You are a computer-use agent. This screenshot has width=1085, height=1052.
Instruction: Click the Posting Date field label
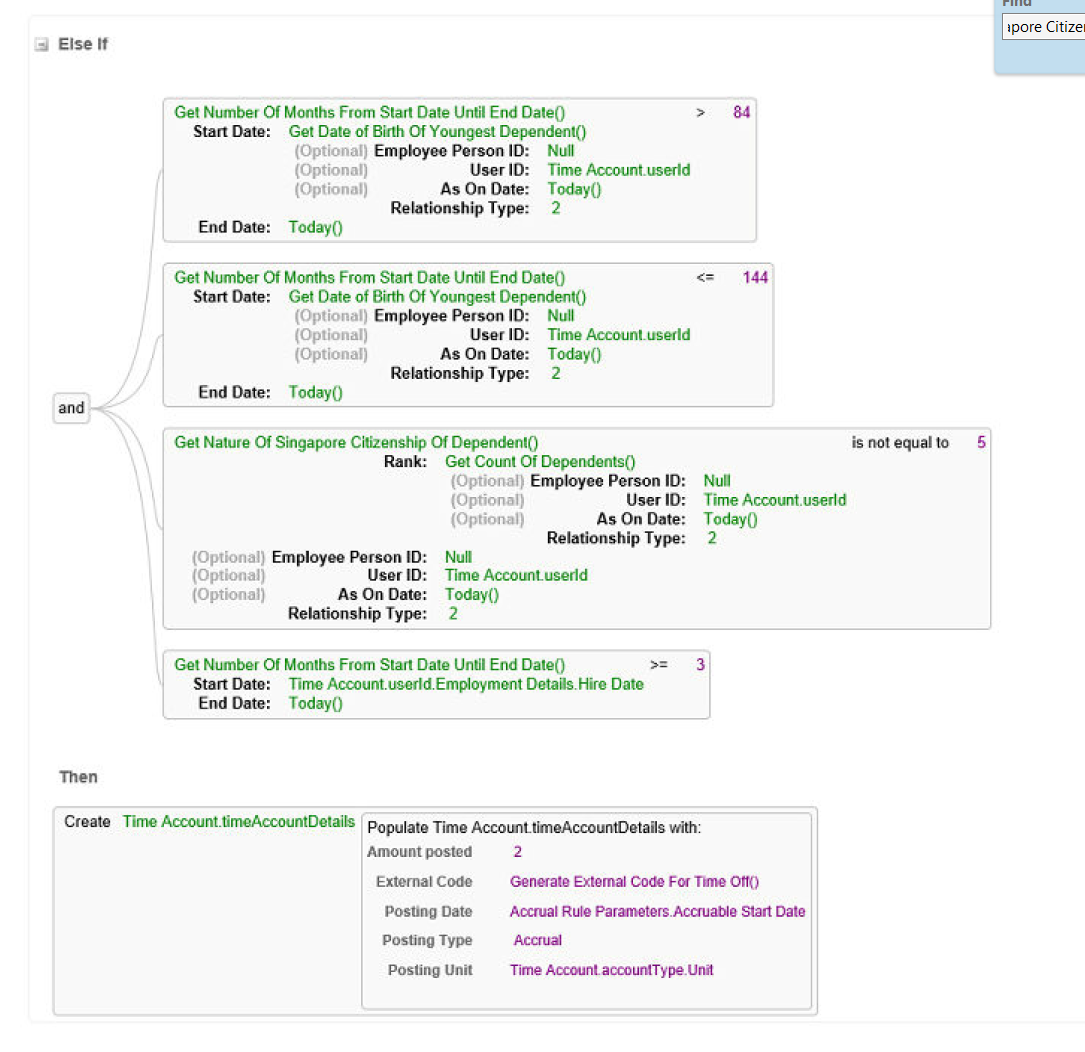click(428, 912)
